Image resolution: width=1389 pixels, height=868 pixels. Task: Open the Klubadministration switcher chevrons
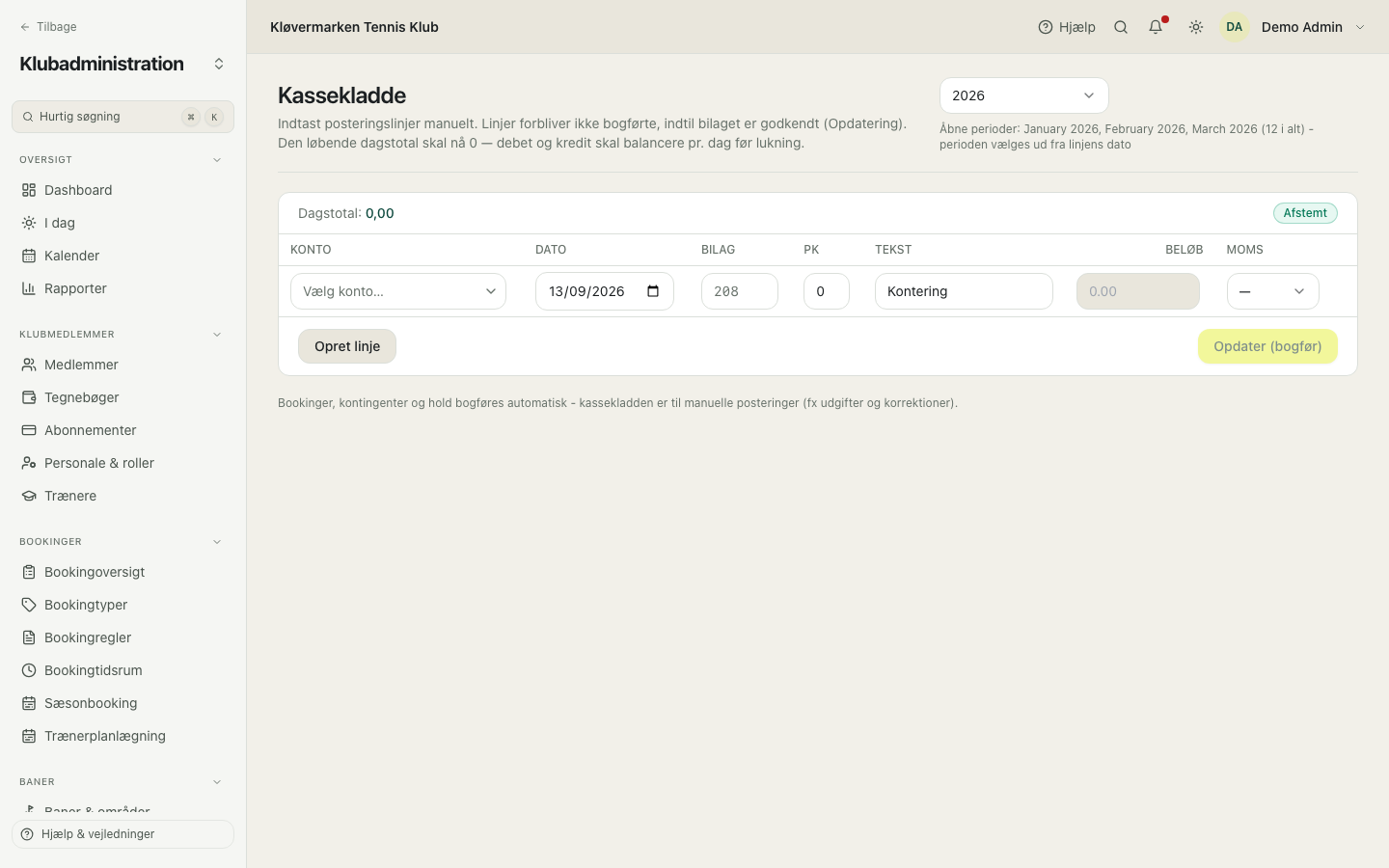(219, 64)
